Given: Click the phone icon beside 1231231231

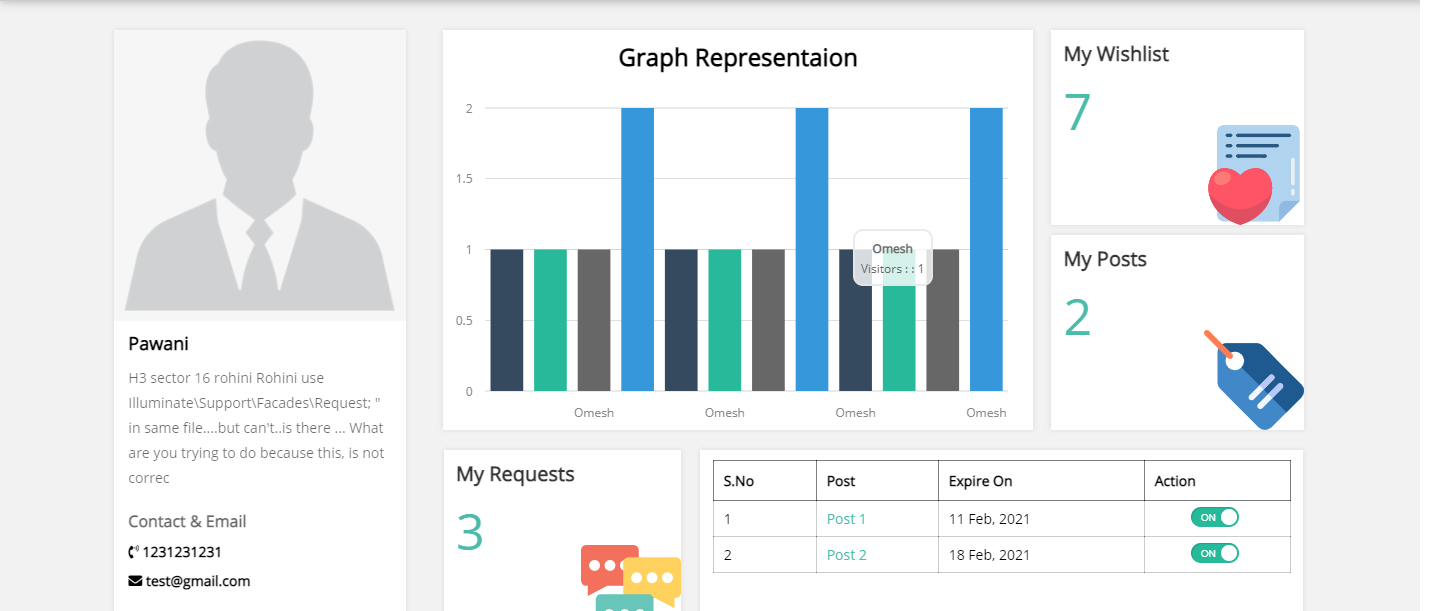Looking at the screenshot, I should 134,552.
